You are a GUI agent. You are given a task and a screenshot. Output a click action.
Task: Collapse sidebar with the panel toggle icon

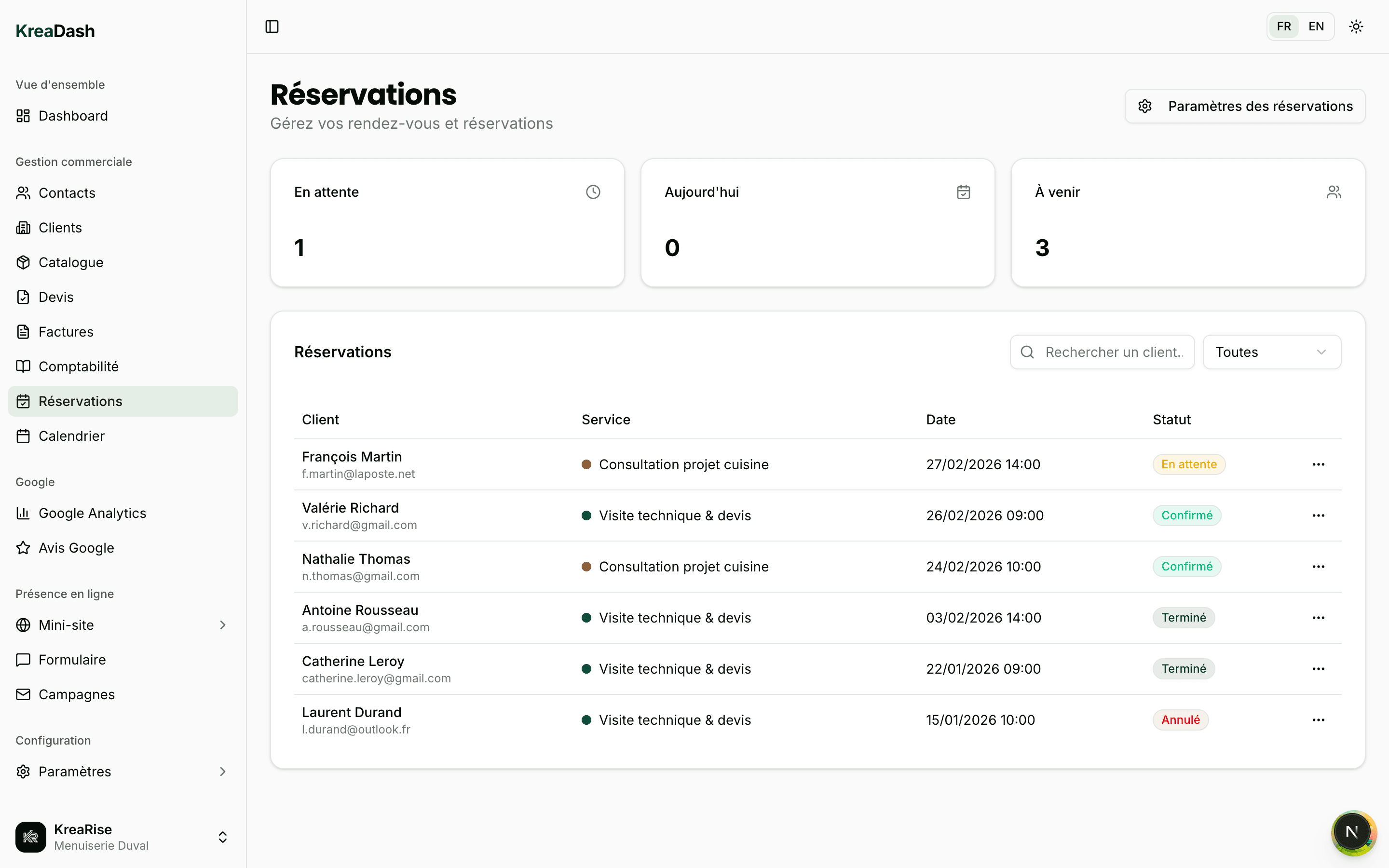click(x=272, y=27)
